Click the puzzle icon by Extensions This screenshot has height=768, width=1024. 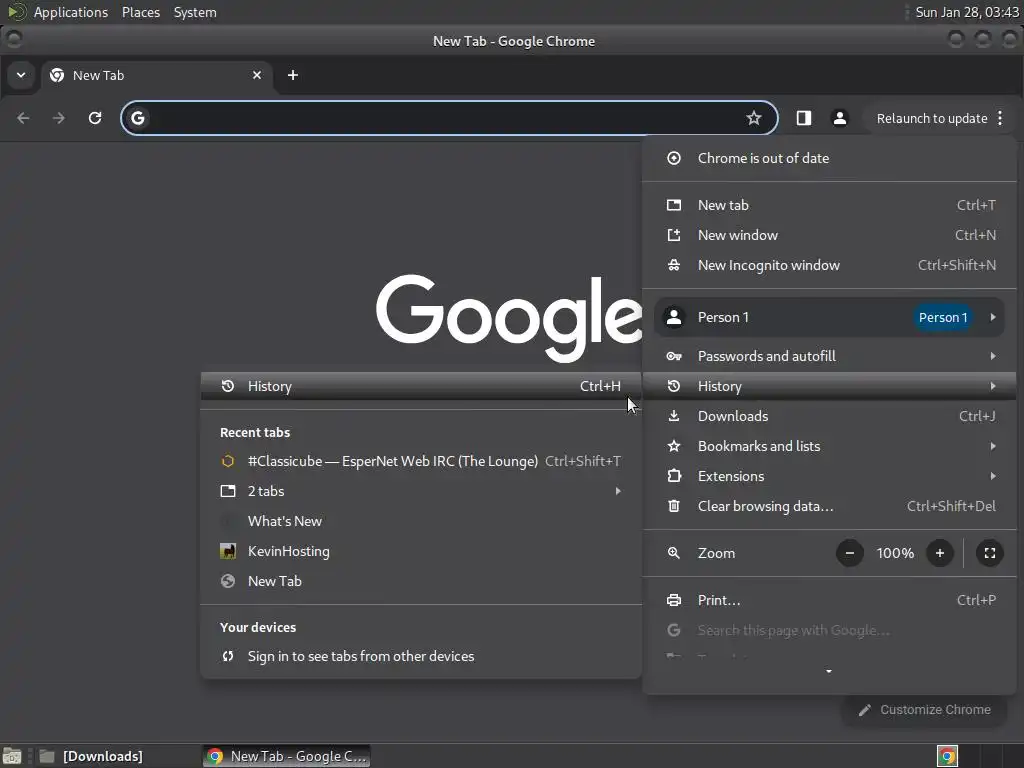click(673, 476)
